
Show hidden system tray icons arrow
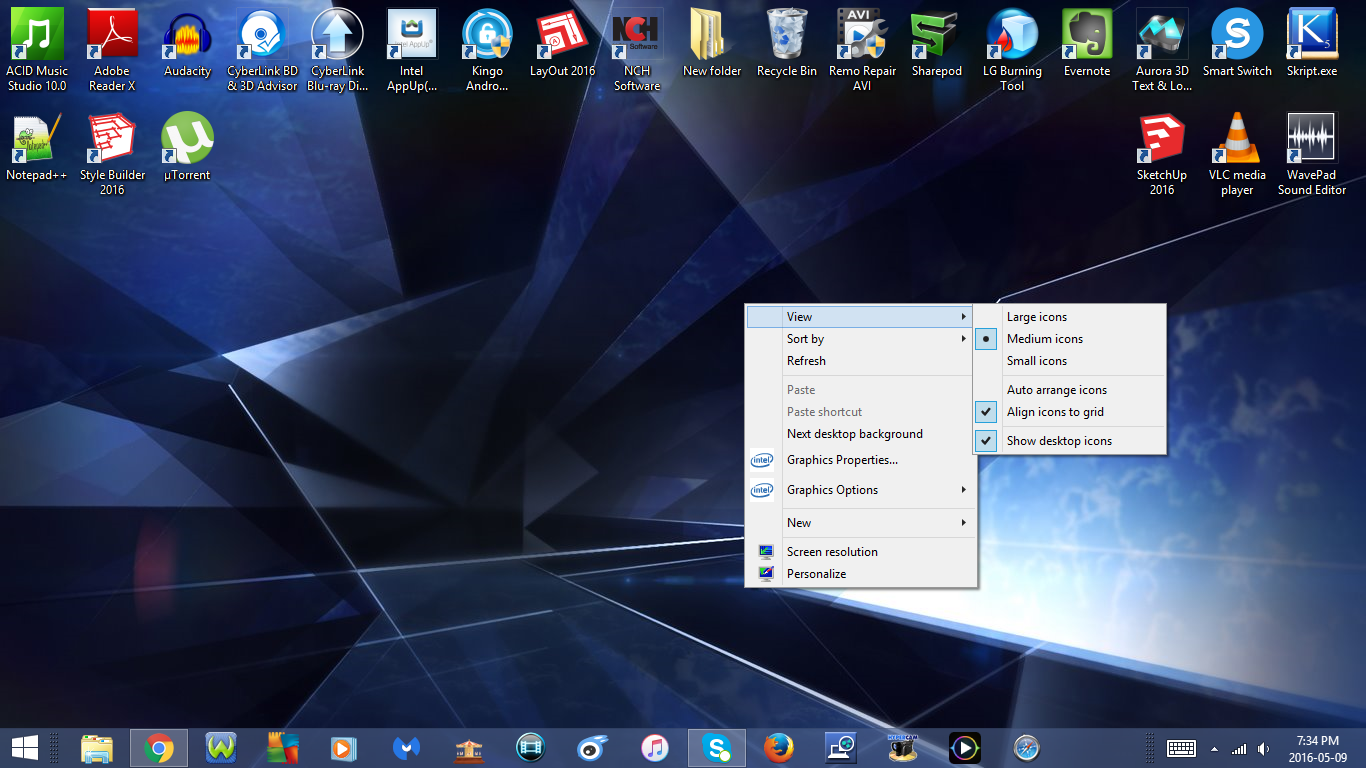(x=1214, y=748)
